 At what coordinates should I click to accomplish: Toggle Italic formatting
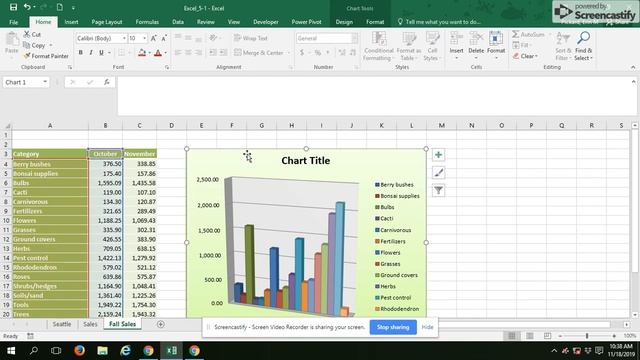click(x=91, y=53)
